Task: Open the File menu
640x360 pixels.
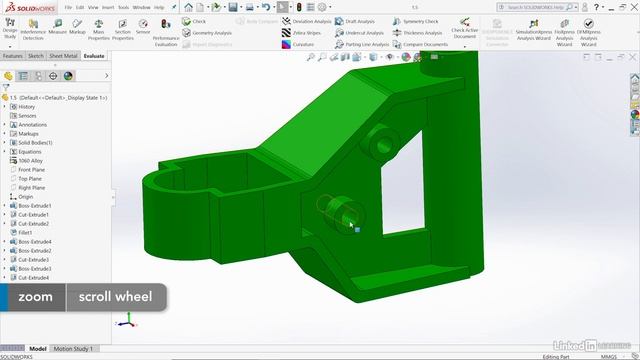Action: pos(68,7)
